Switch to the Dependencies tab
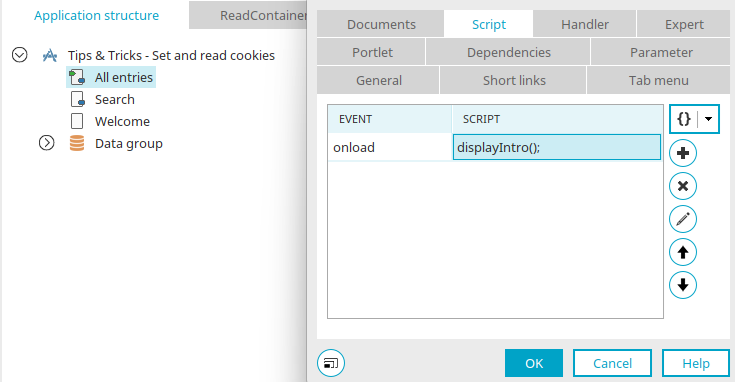The image size is (735, 382). click(x=508, y=52)
